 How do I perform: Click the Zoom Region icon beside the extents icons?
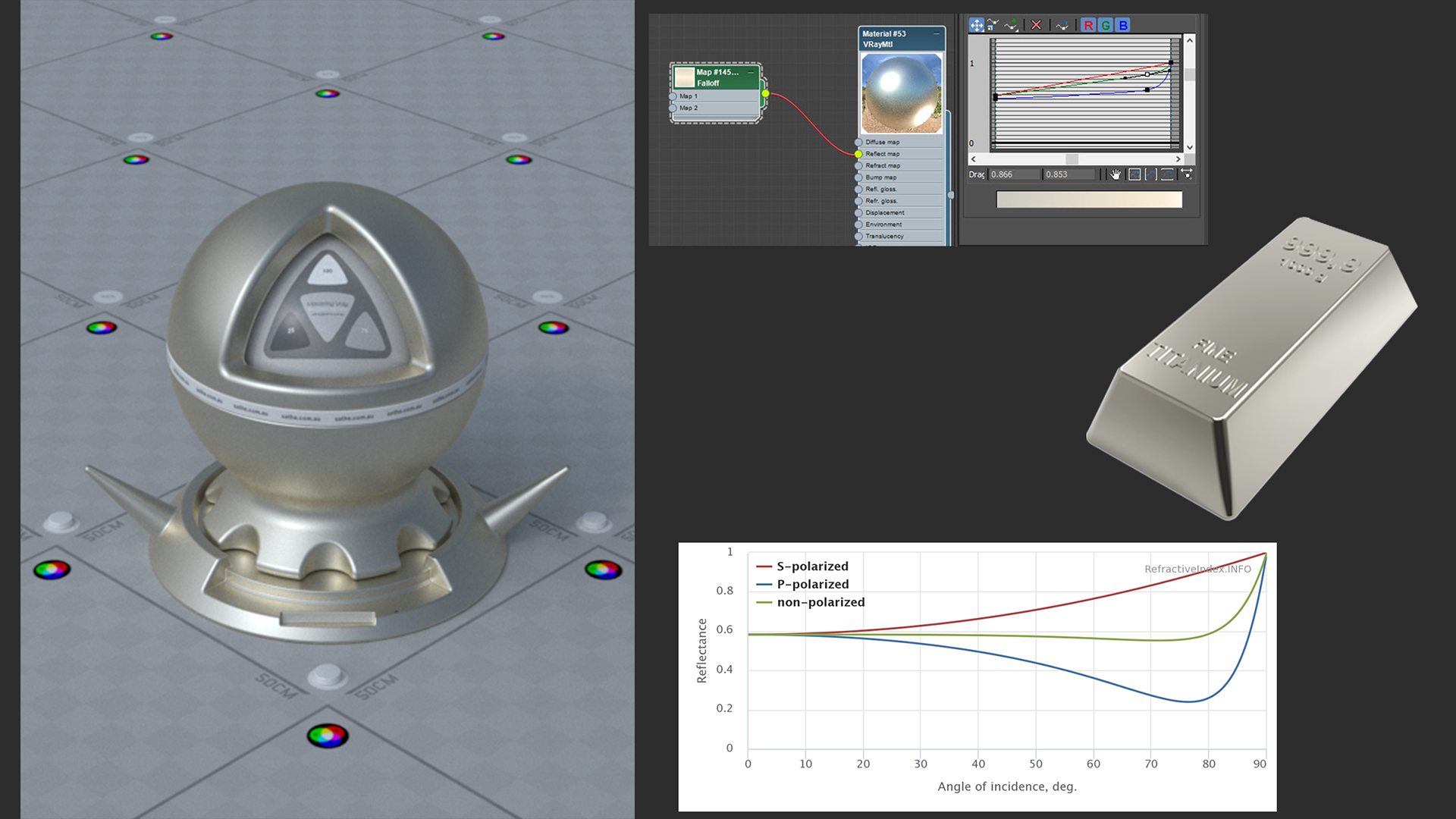(x=1187, y=174)
